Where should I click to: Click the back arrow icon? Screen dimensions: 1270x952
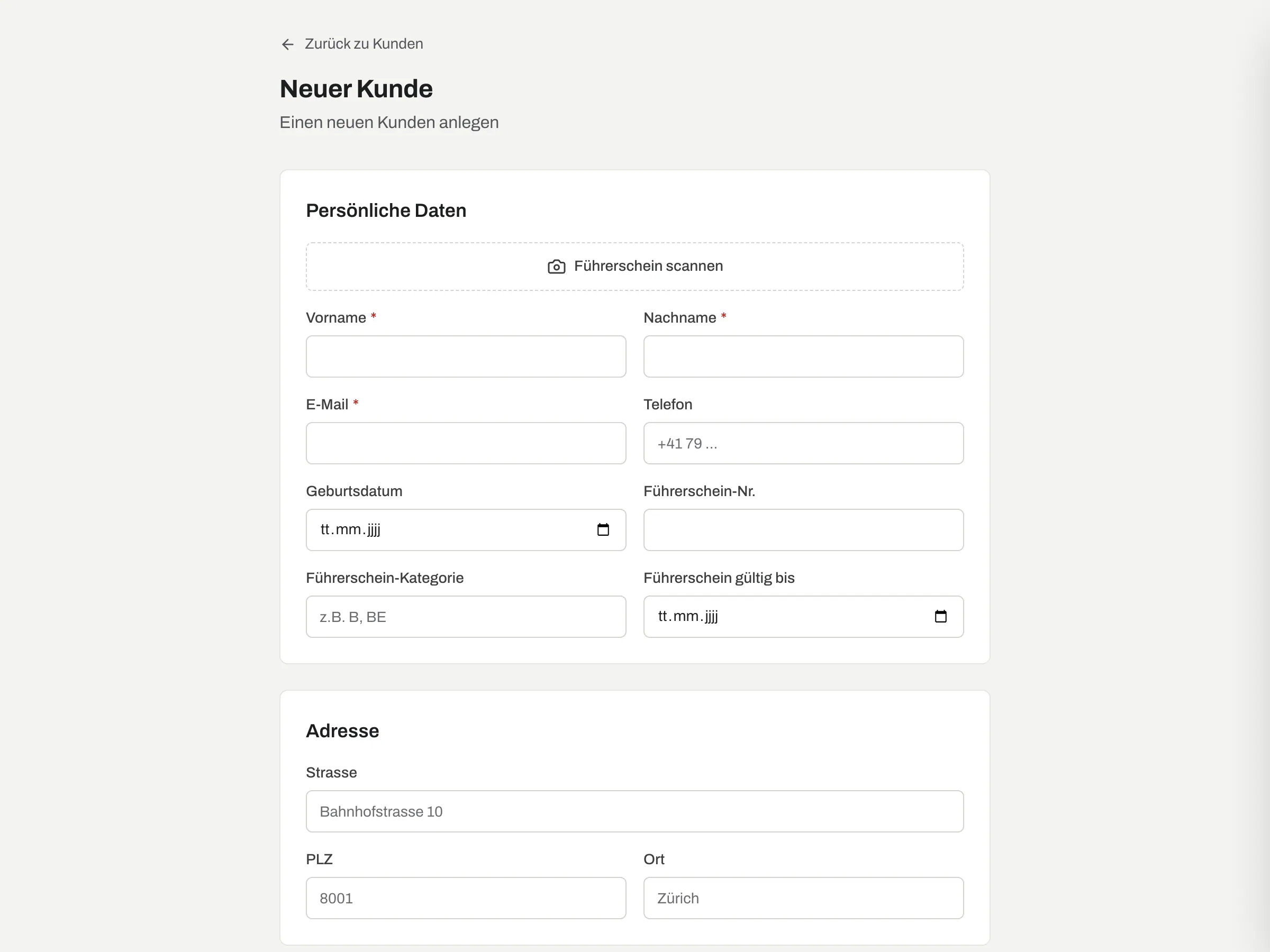coord(288,44)
